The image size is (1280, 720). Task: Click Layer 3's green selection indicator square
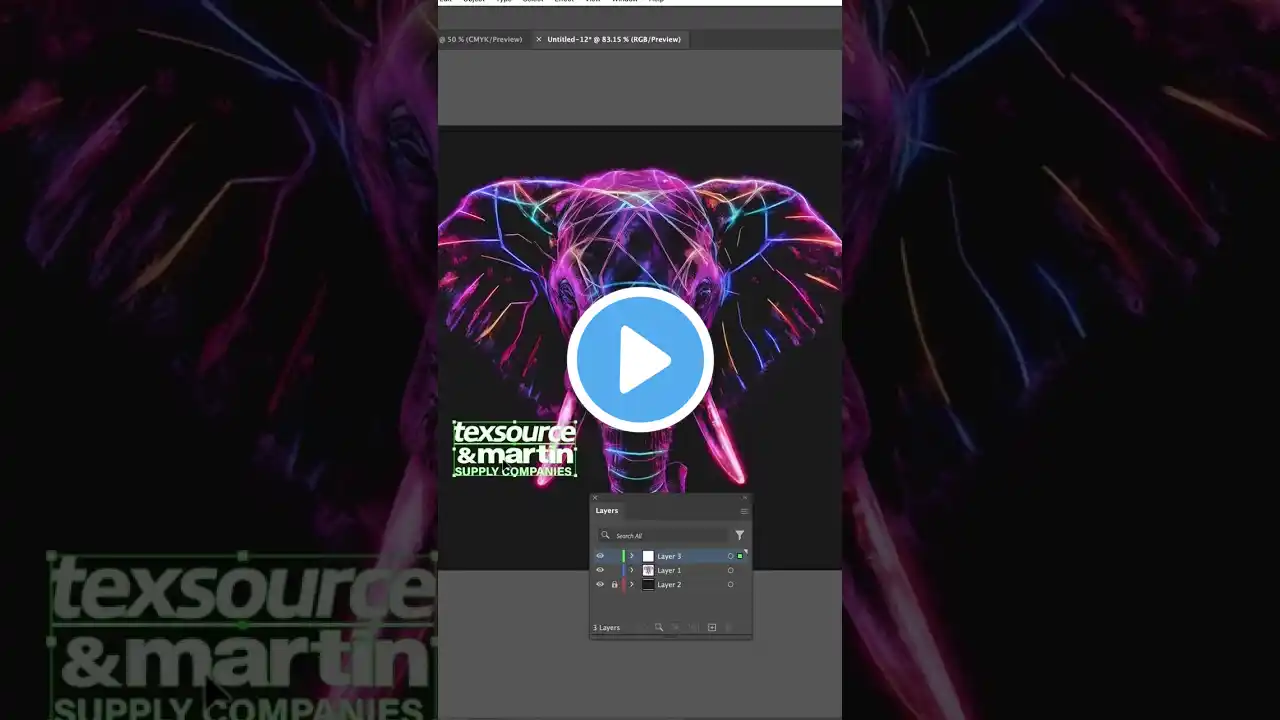tap(740, 556)
